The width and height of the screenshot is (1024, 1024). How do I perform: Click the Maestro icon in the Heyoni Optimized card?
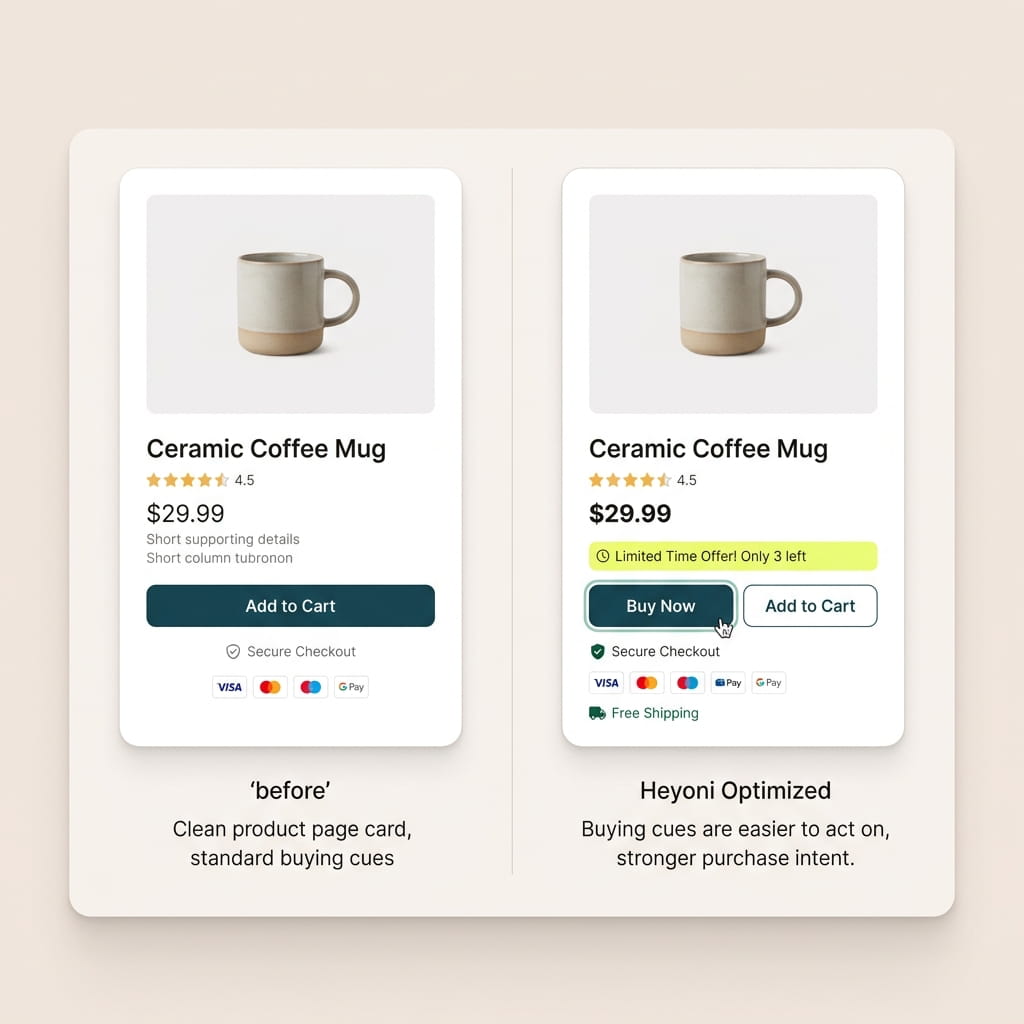coord(688,683)
